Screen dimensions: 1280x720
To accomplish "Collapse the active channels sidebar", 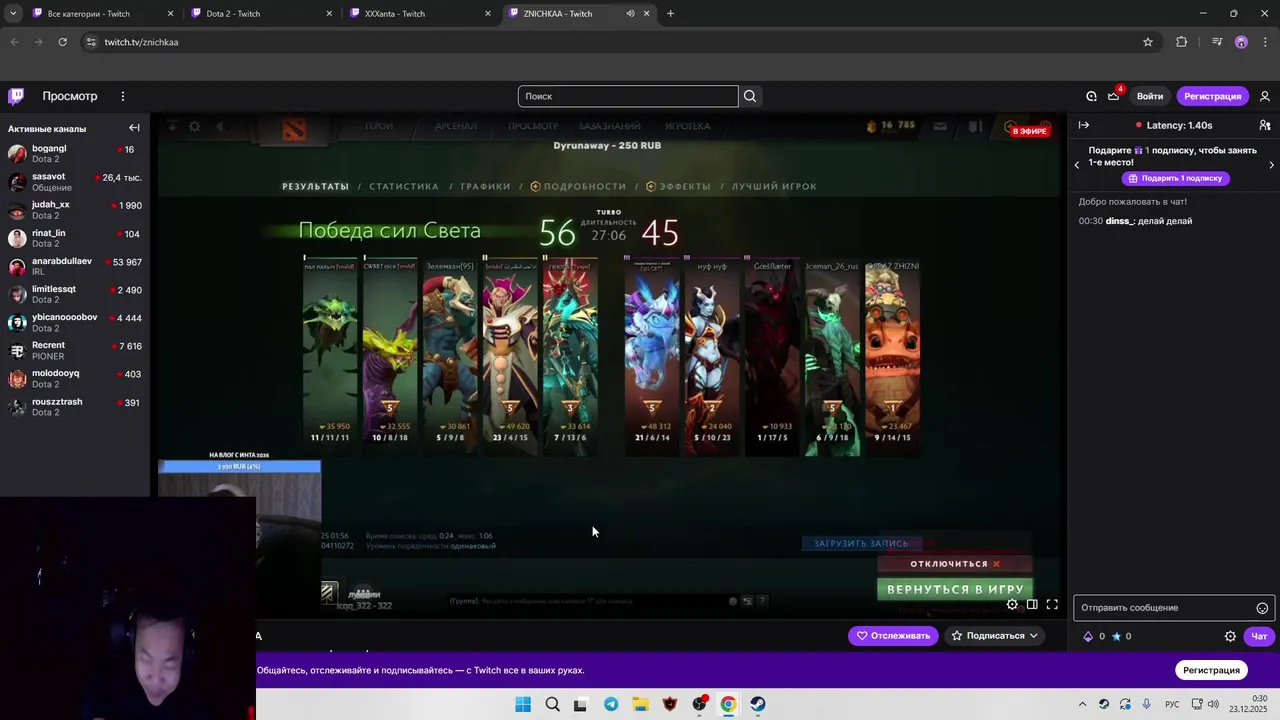I will [x=134, y=128].
